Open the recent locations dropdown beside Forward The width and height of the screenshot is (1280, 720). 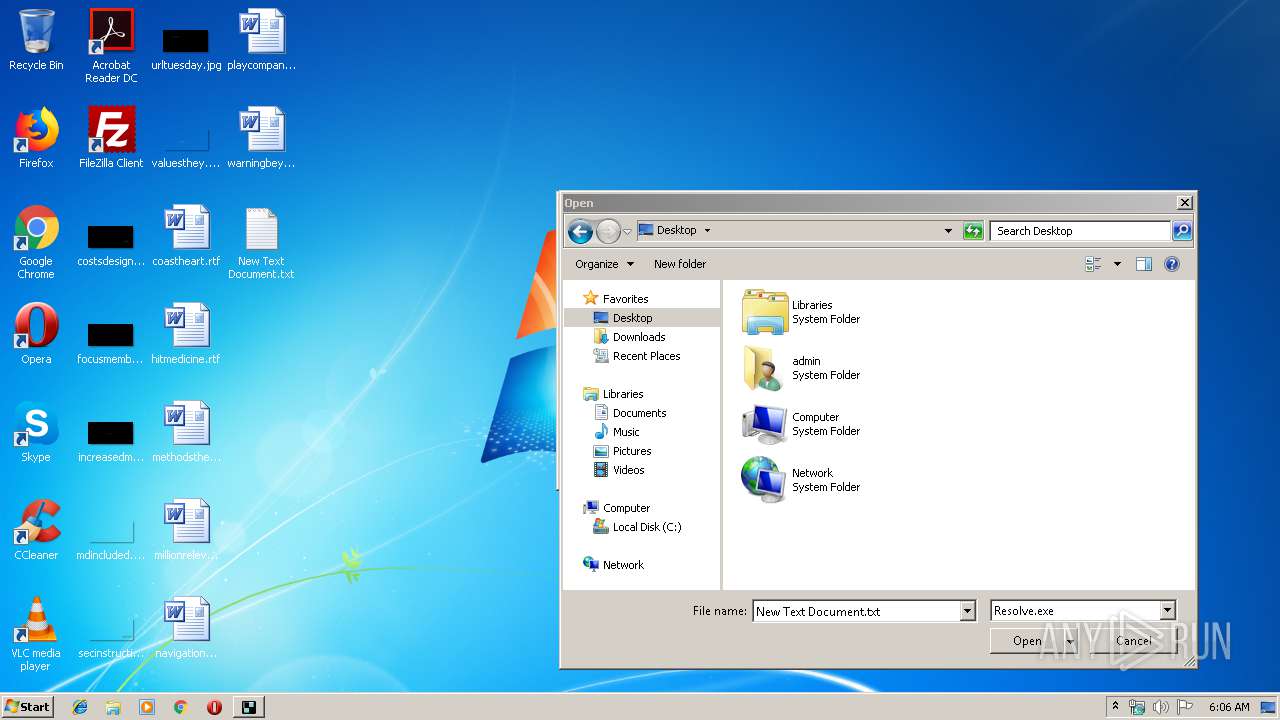click(627, 232)
